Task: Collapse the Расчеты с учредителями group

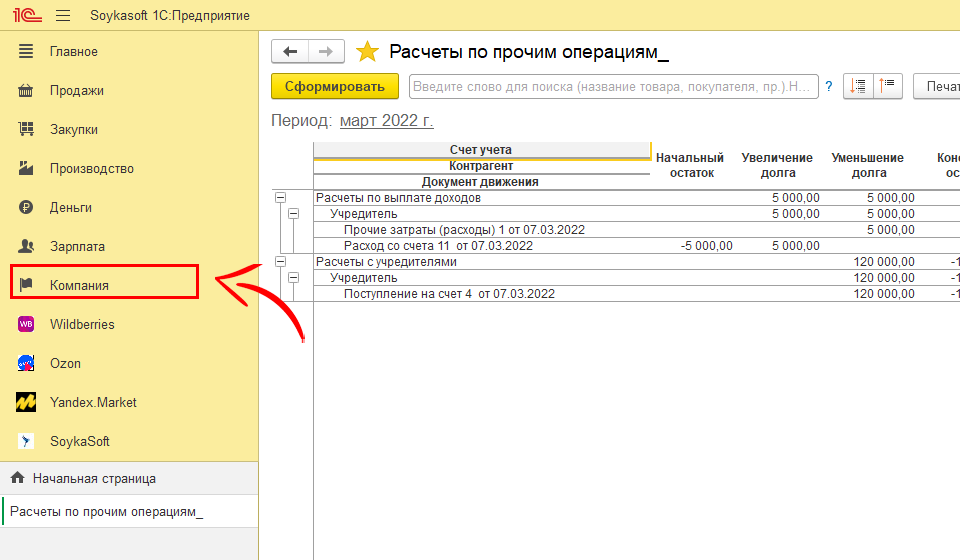Action: point(280,262)
